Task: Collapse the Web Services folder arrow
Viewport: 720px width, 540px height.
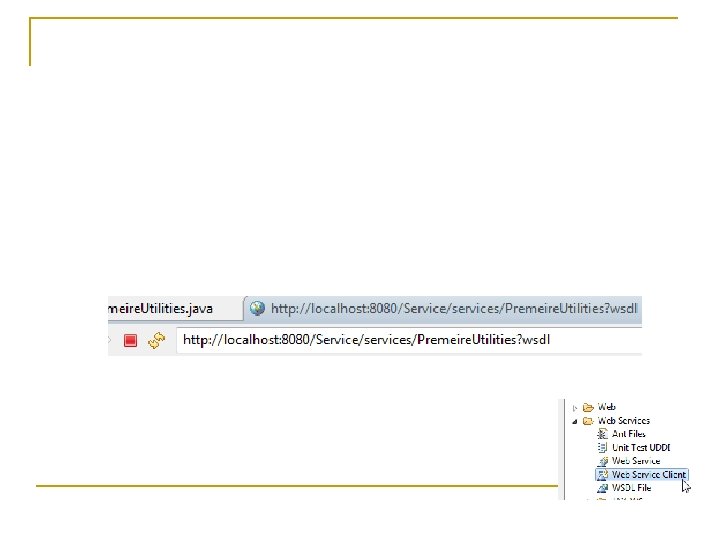Action: [x=575, y=421]
